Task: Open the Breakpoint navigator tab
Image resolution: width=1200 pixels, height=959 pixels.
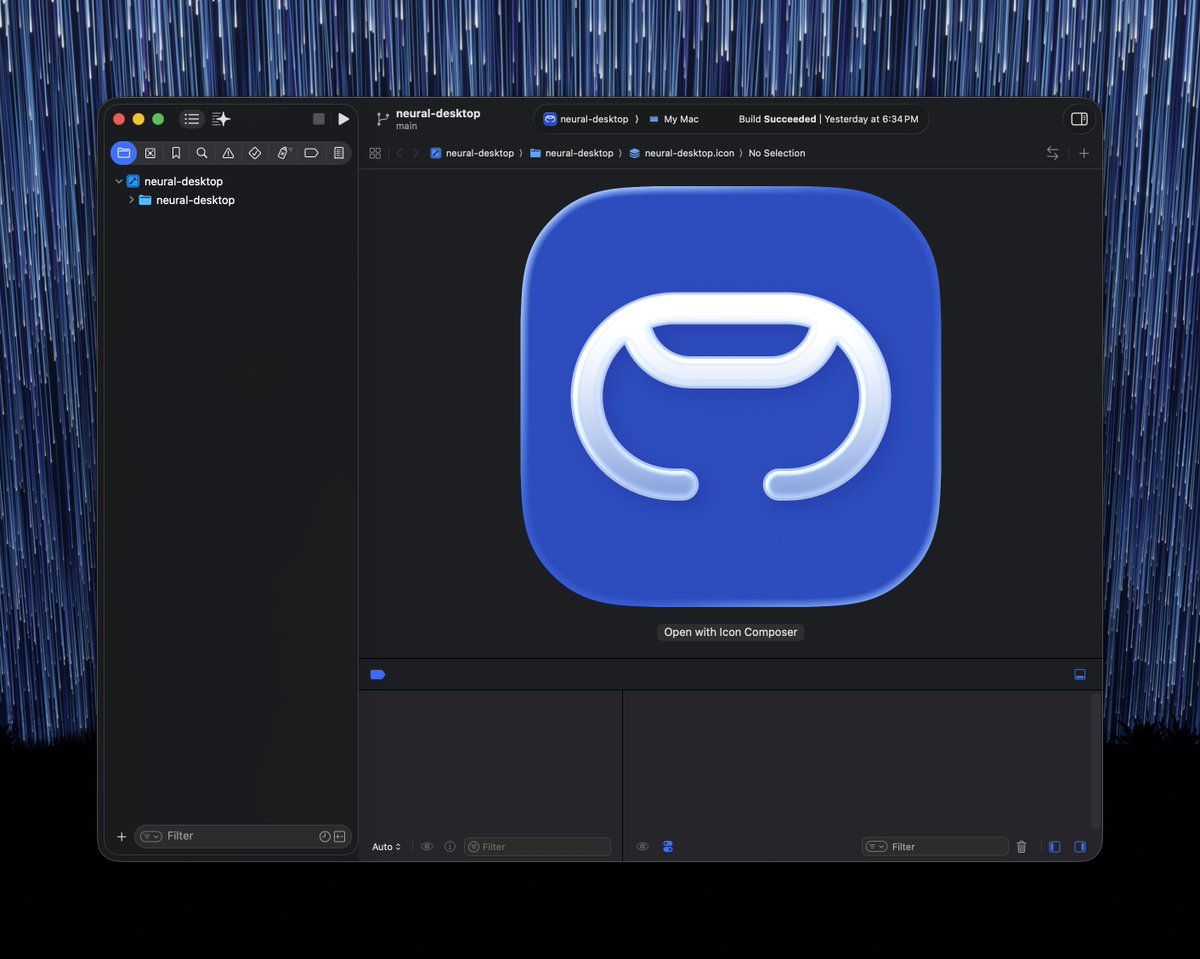Action: point(311,153)
